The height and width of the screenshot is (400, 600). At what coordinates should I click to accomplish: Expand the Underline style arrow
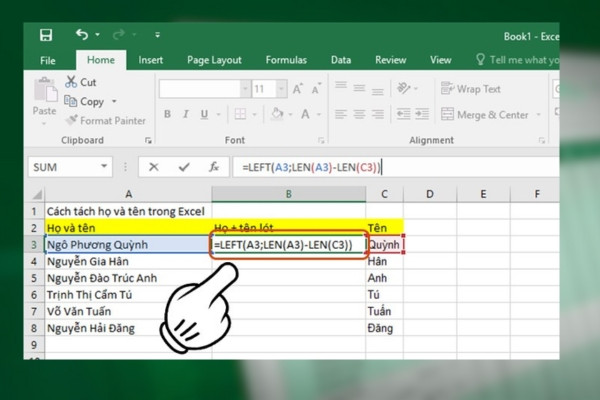click(x=218, y=114)
